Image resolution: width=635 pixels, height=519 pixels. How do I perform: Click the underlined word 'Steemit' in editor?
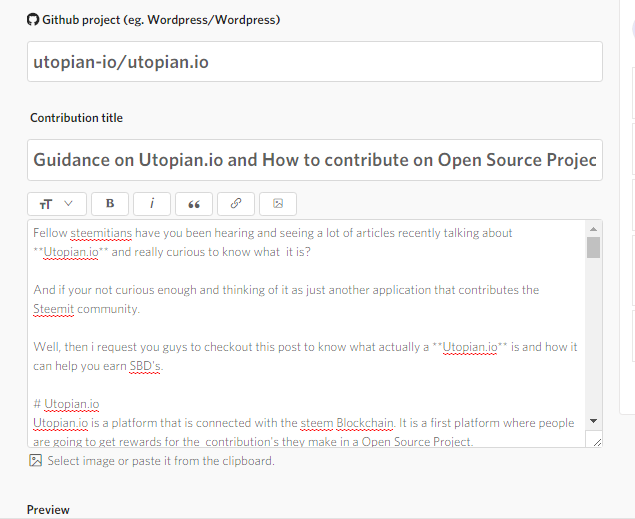pyautogui.click(x=53, y=309)
